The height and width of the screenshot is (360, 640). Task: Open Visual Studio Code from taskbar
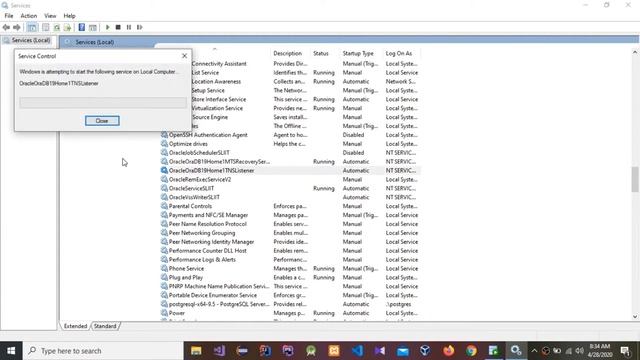[357, 351]
